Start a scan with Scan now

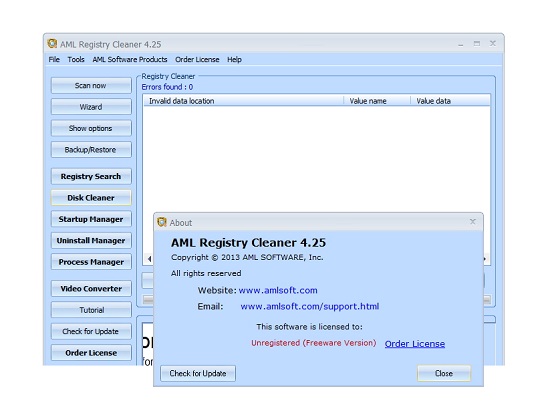coord(91,86)
